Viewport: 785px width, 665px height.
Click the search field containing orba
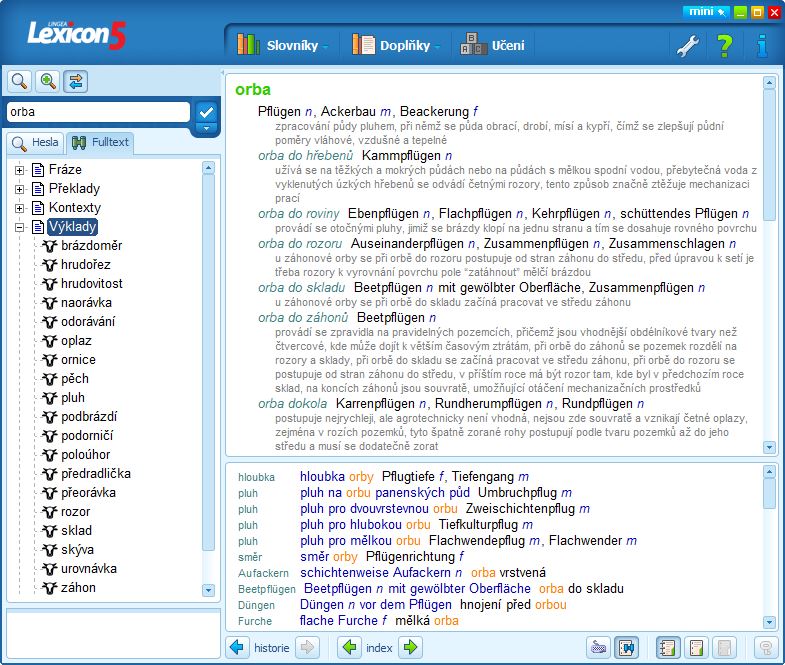click(97, 112)
